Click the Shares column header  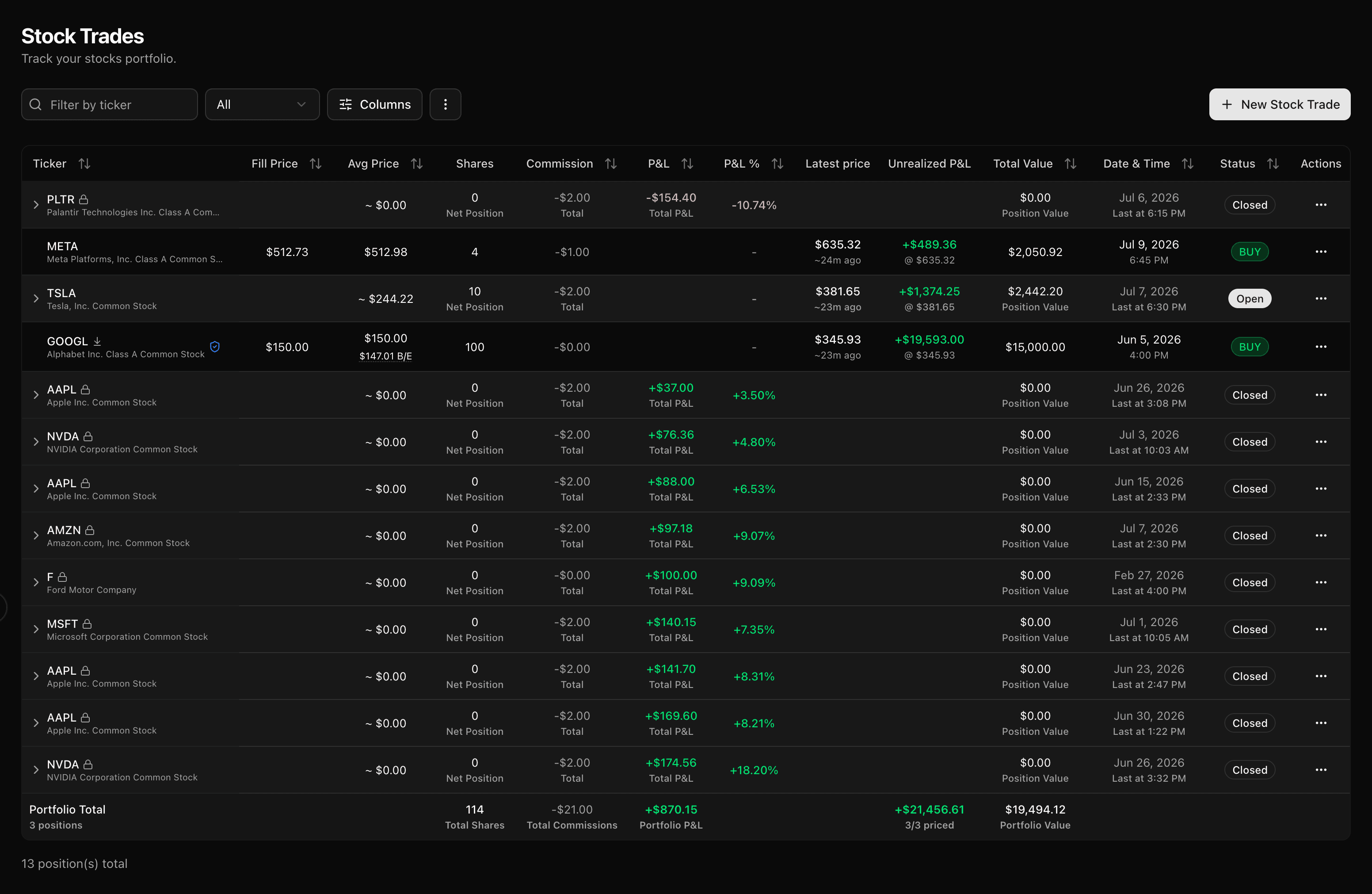coord(474,164)
